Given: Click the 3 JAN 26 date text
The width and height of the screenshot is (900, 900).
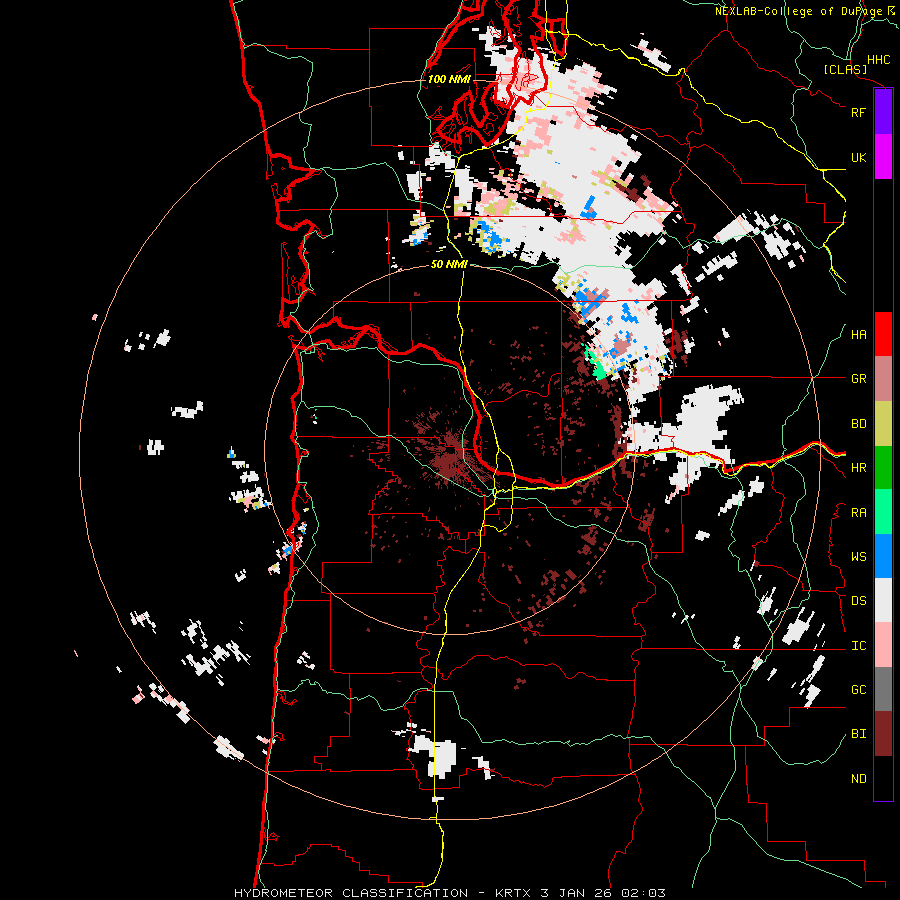Looking at the screenshot, I should coord(578,893).
